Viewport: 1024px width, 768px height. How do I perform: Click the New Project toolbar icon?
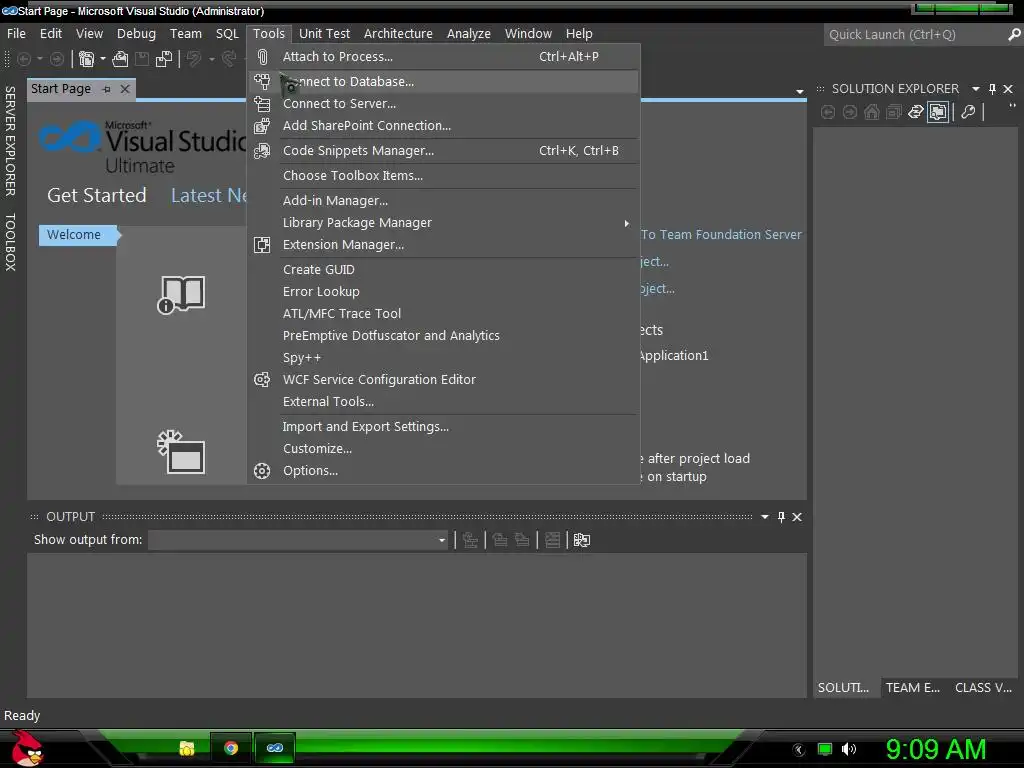(x=86, y=59)
